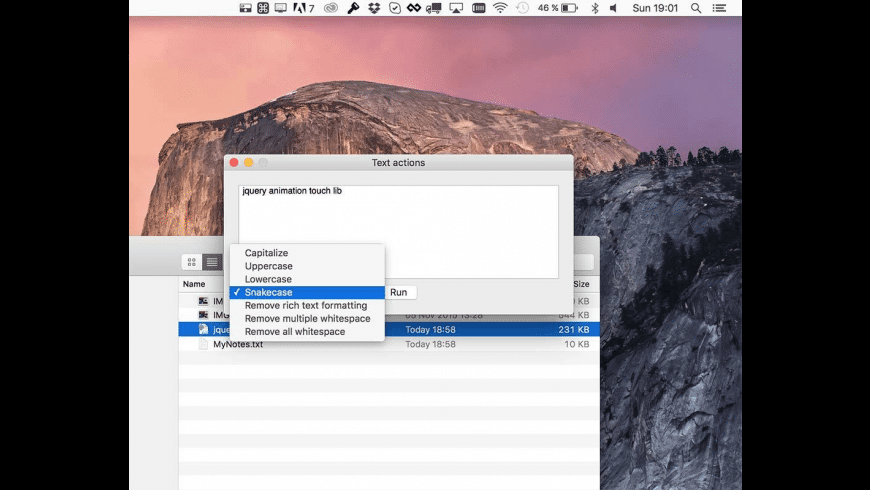Click the second IMG file thumbnail icon
Screen dimensions: 870x490
(203, 315)
